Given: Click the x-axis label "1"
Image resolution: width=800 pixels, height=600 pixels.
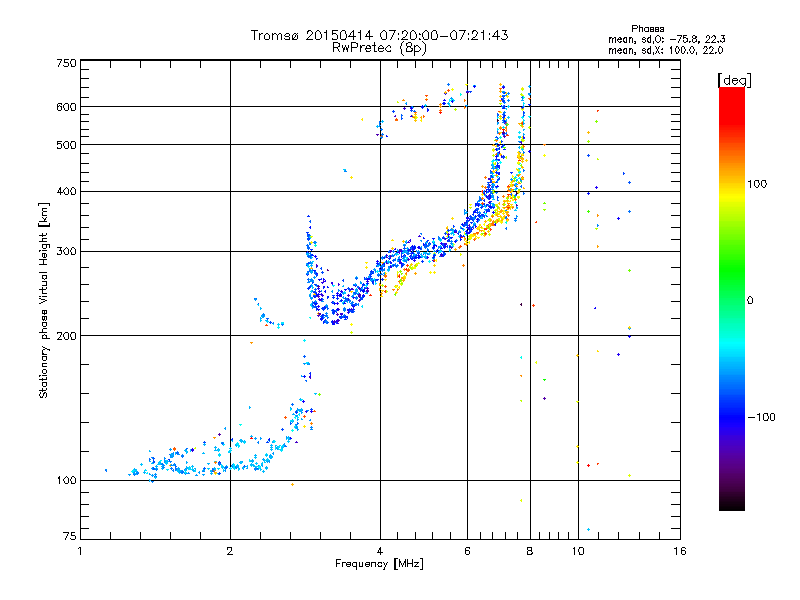Looking at the screenshot, I should pos(80,551).
